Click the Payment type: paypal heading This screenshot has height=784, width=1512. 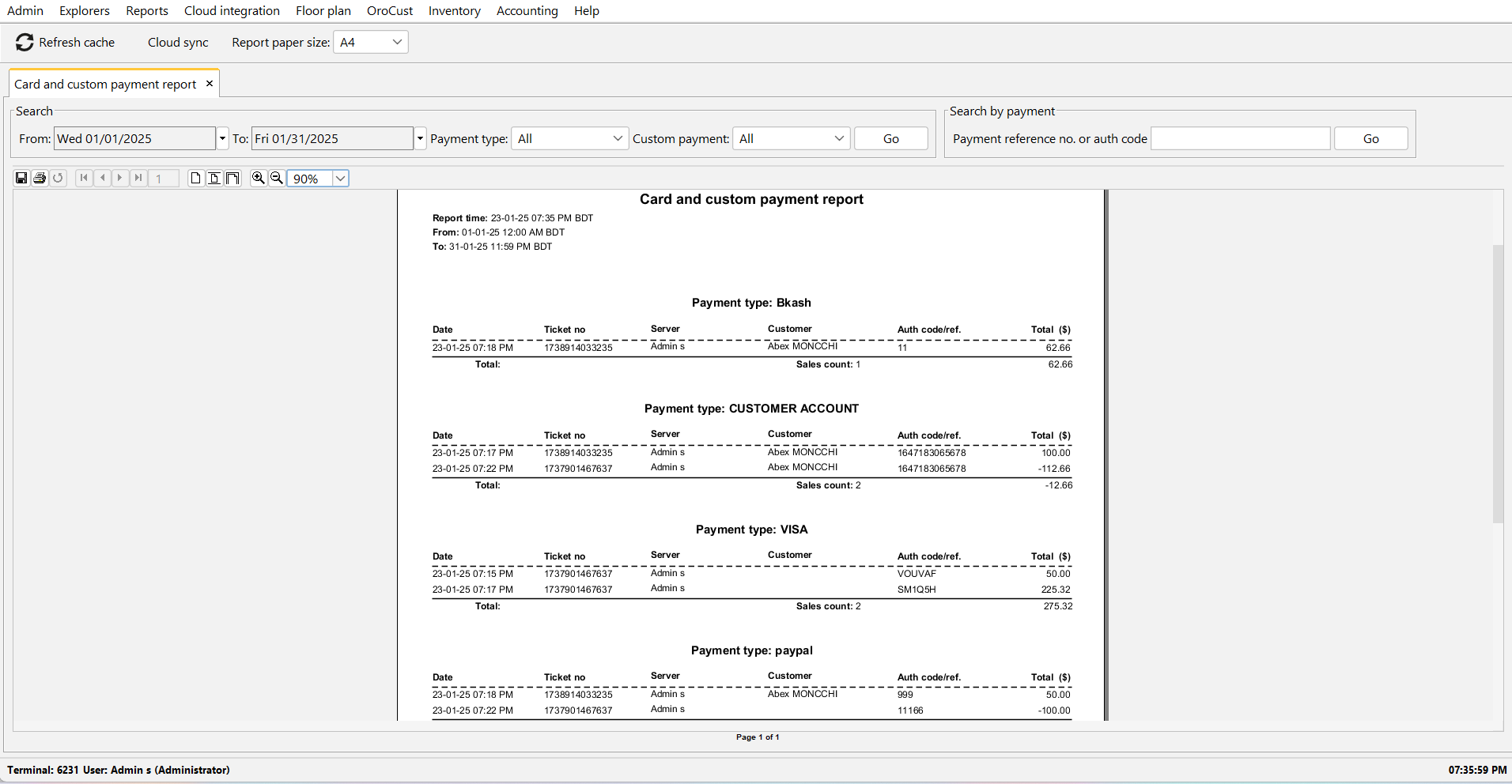[x=751, y=650]
